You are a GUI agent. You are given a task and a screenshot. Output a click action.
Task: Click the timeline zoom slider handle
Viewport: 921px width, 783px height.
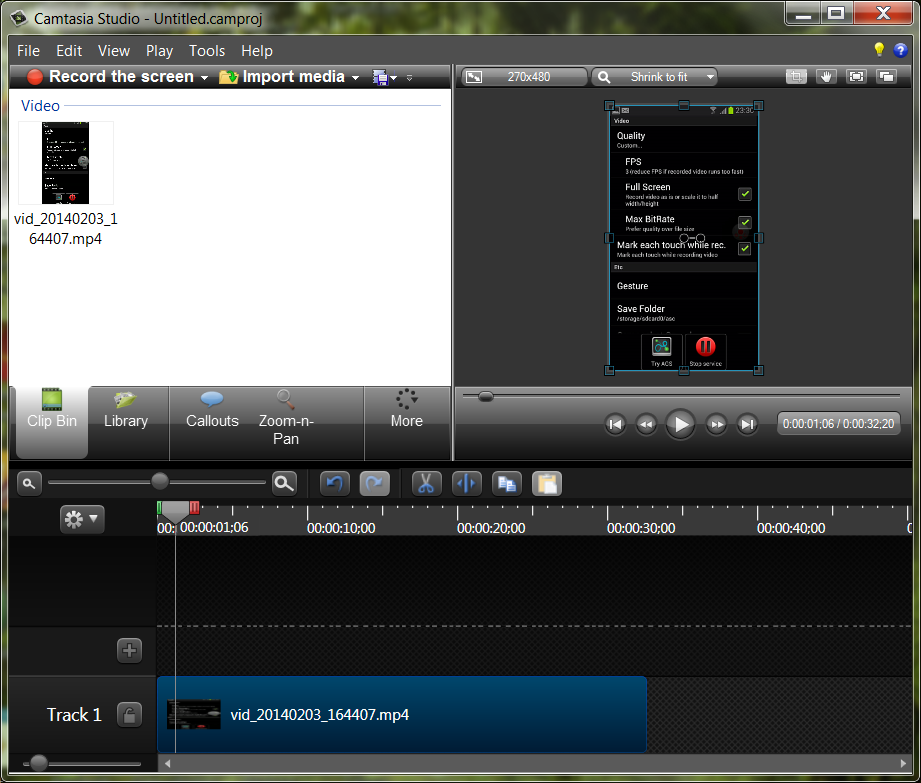point(160,482)
